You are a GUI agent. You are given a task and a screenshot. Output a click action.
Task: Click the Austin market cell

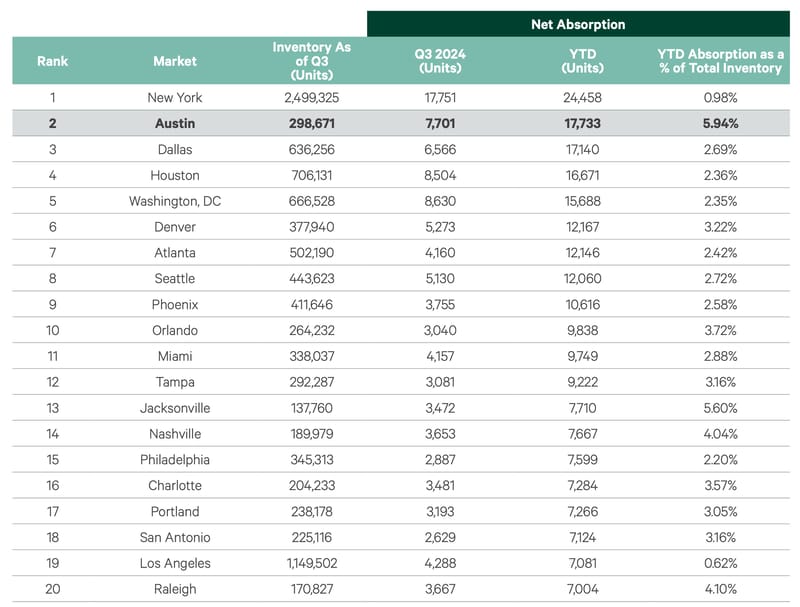click(x=174, y=123)
